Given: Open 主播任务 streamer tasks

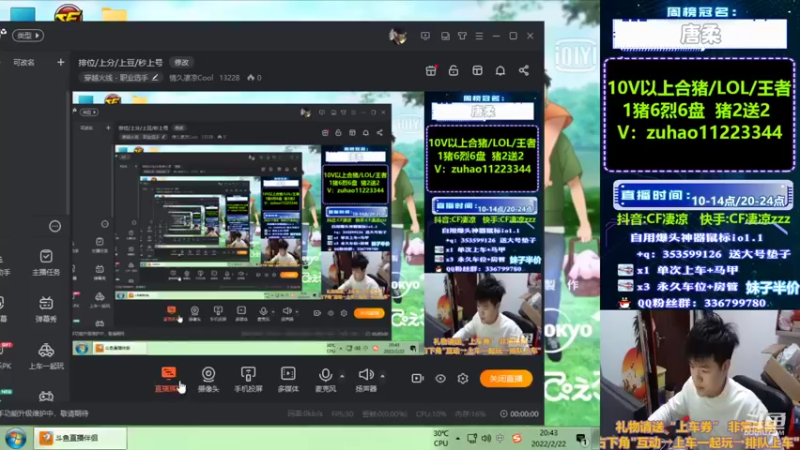Looking at the screenshot, I should (x=46, y=262).
